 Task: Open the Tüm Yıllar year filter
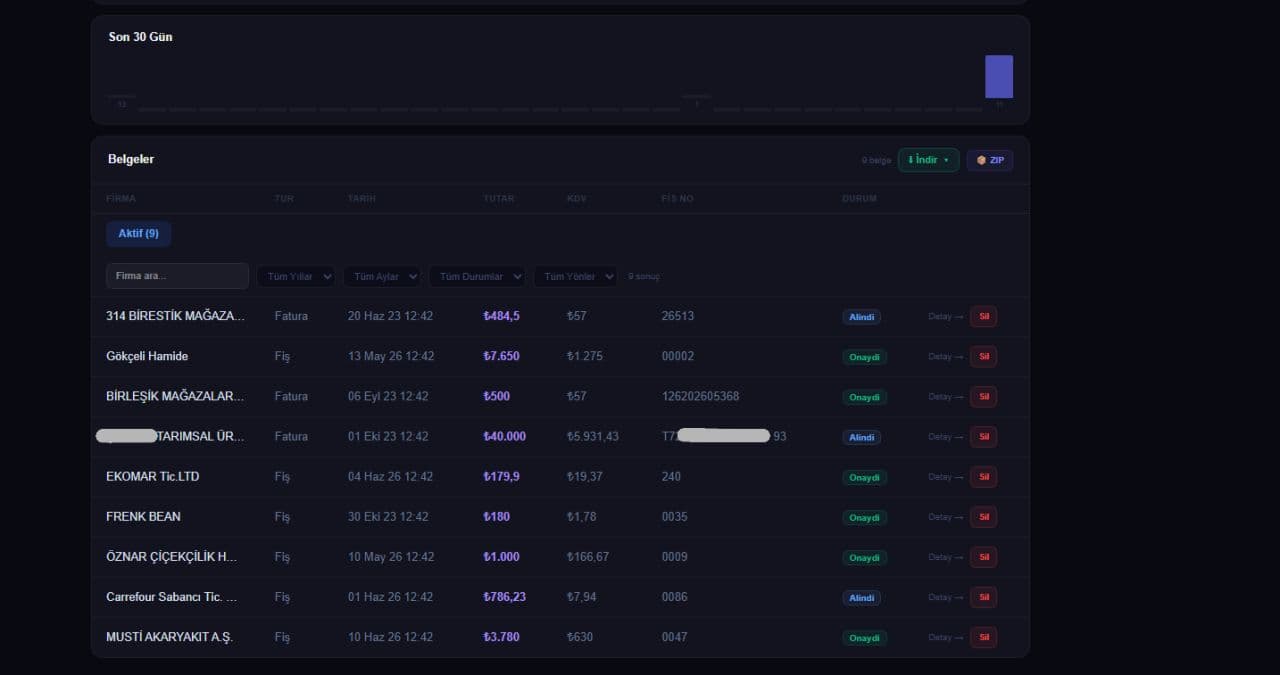click(295, 276)
